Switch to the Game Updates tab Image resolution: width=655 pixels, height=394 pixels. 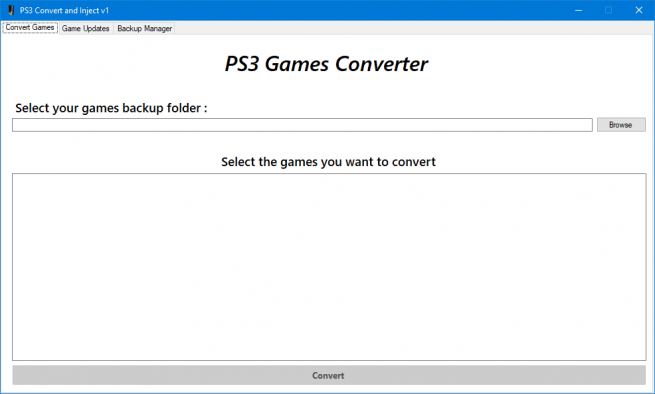pos(86,28)
